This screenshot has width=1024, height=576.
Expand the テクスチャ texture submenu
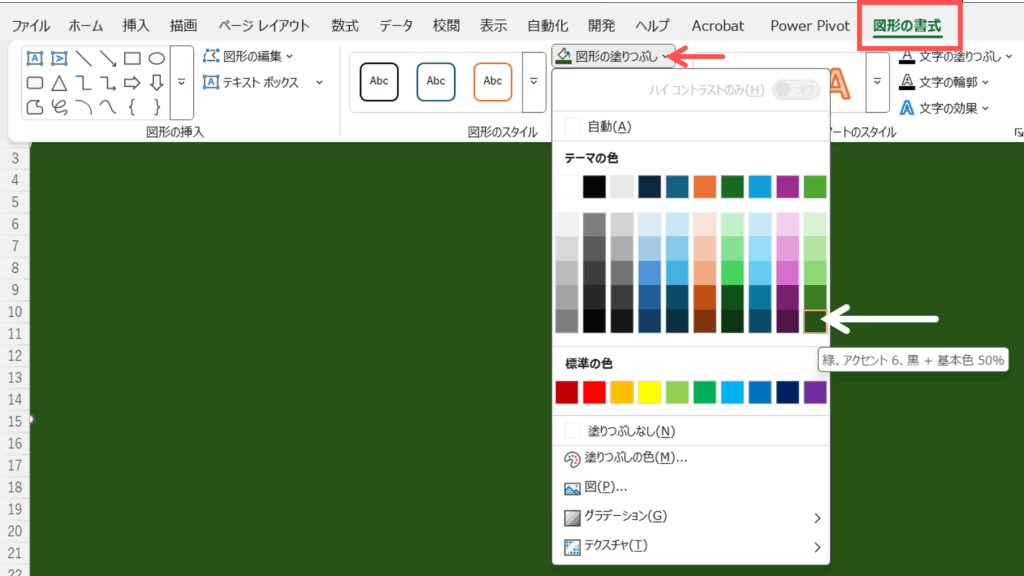coord(816,546)
